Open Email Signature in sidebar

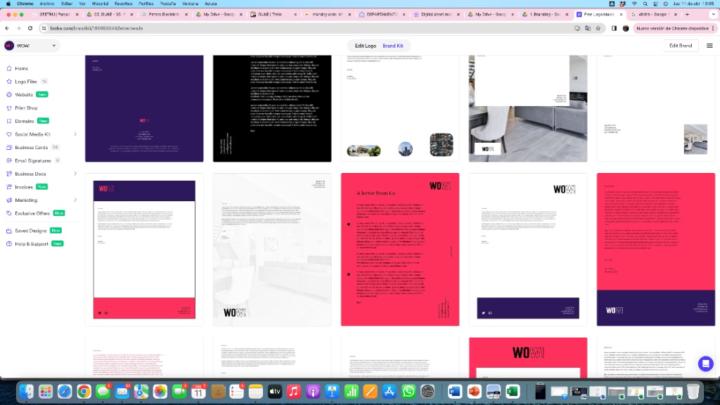[33, 161]
